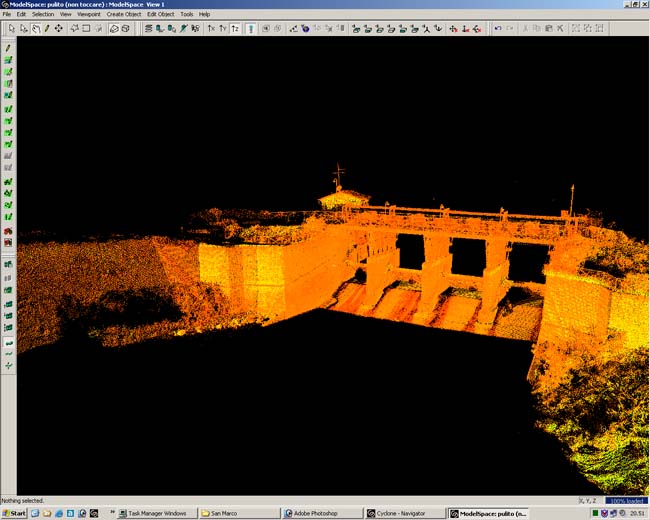This screenshot has width=650, height=520.
Task: Click the Windows Start button
Action: [14, 513]
